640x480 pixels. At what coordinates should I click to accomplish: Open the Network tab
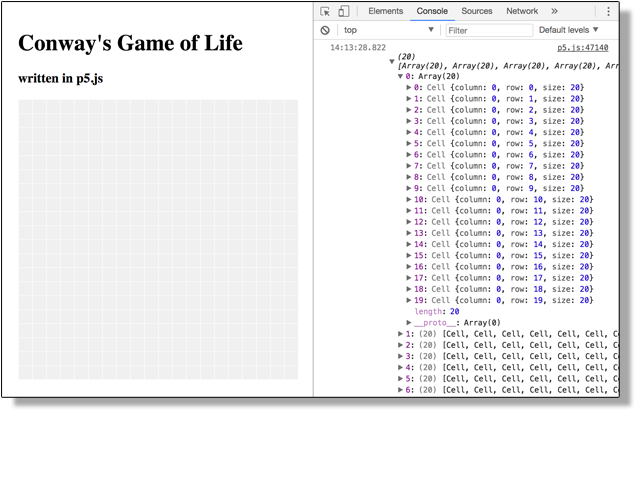coord(522,11)
